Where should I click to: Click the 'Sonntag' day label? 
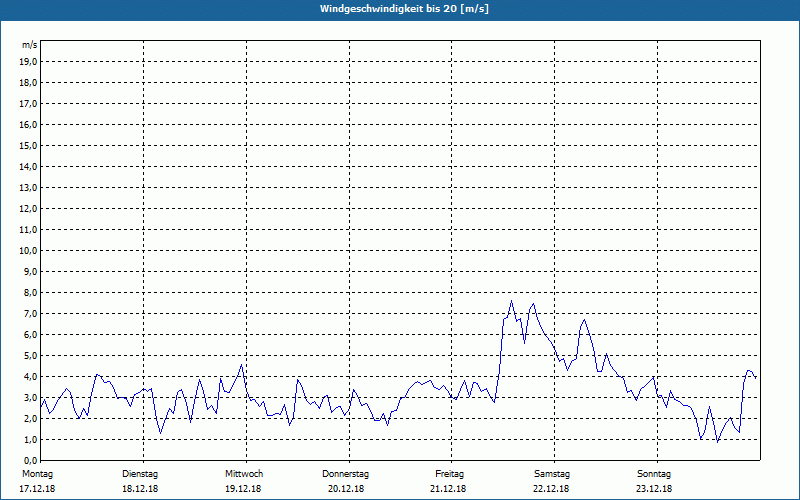coord(654,474)
